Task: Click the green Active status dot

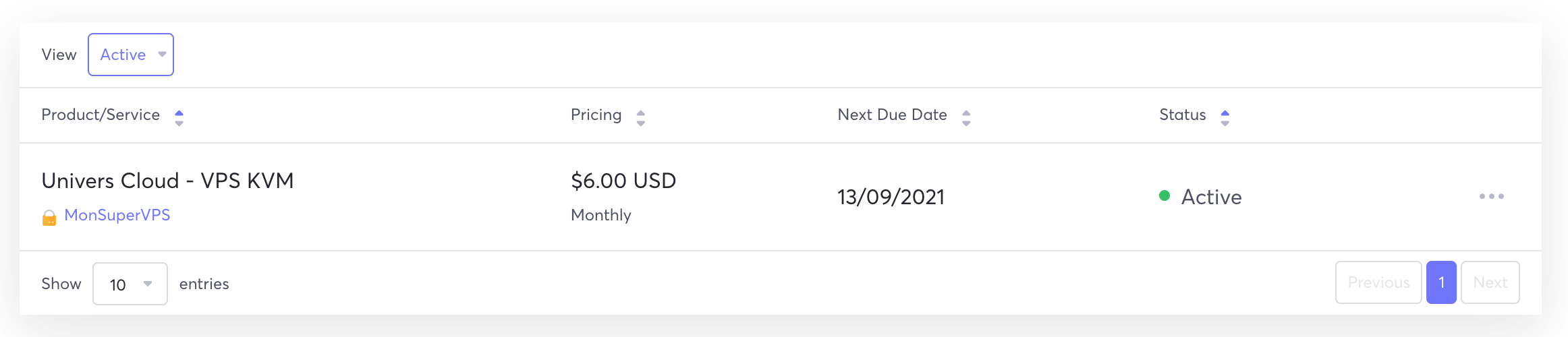Action: 1164,196
